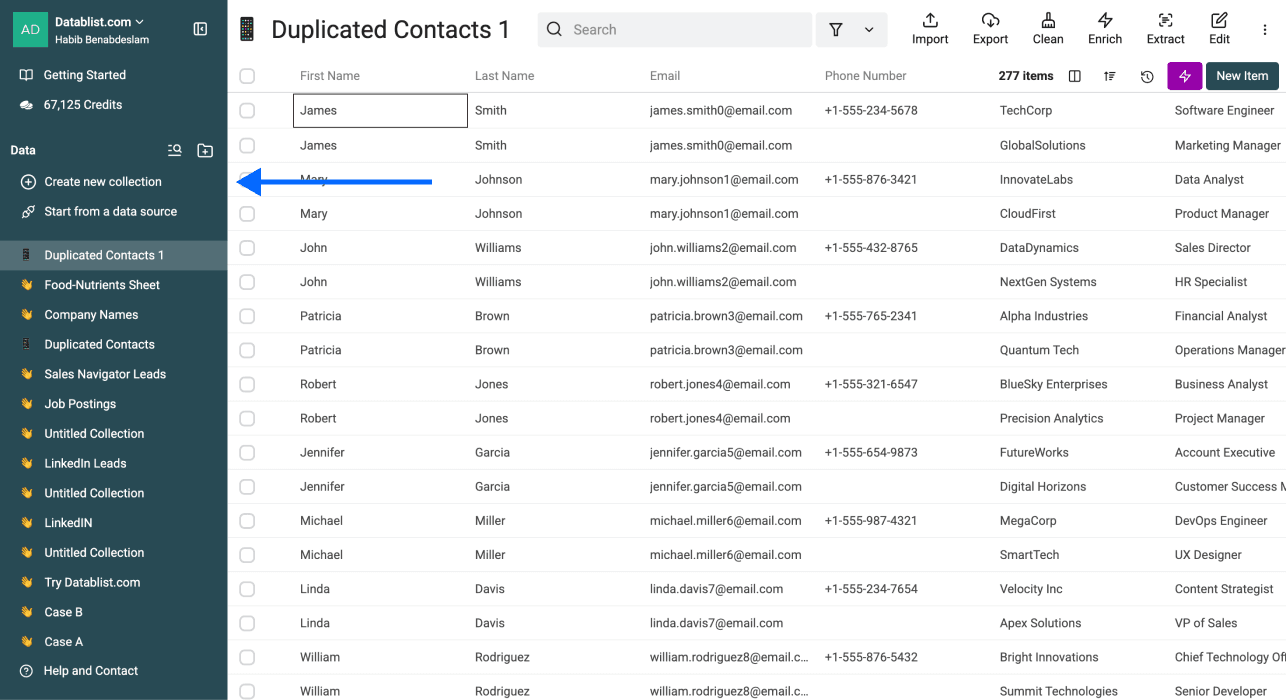The image size is (1286, 700).
Task: Open the three-dot overflow menu
Action: pos(1264,29)
